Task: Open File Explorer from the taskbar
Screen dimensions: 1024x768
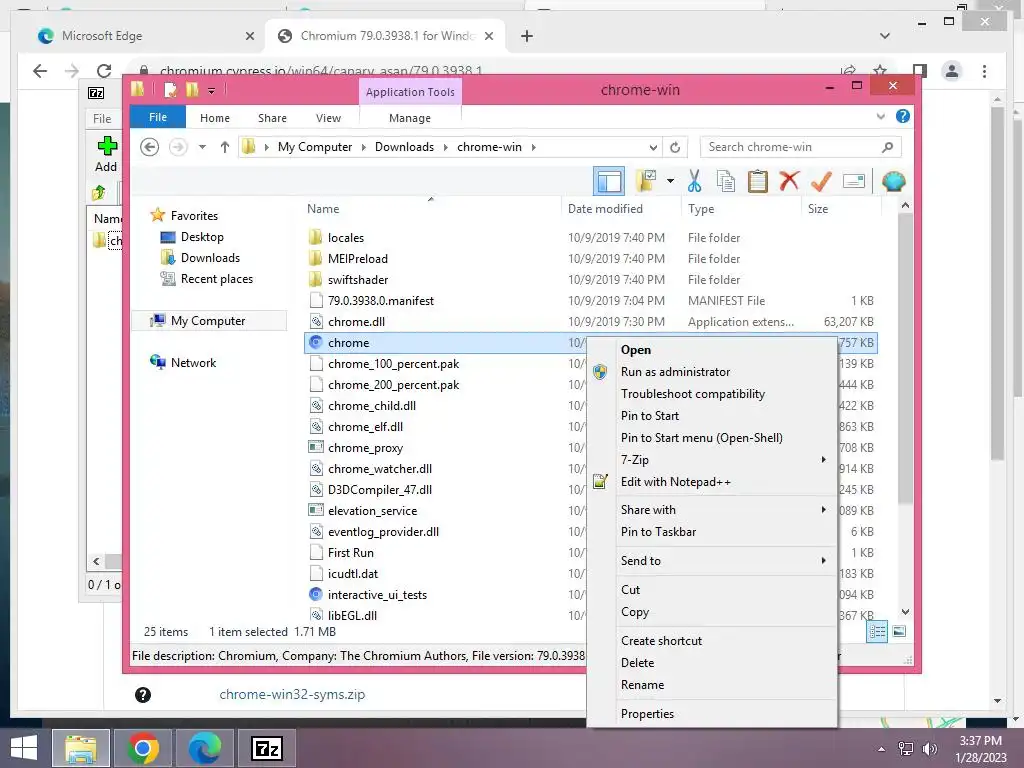Action: click(80, 748)
